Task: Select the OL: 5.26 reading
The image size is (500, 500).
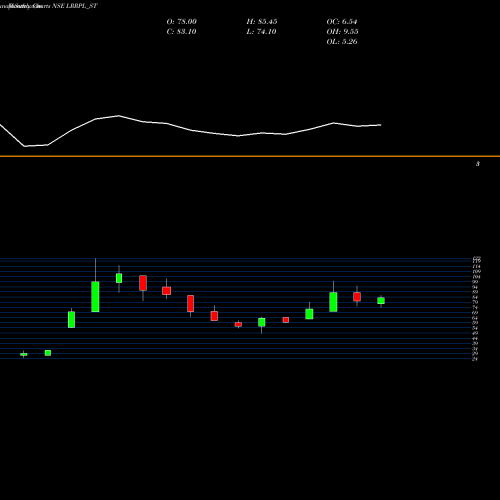Action: pos(342,42)
